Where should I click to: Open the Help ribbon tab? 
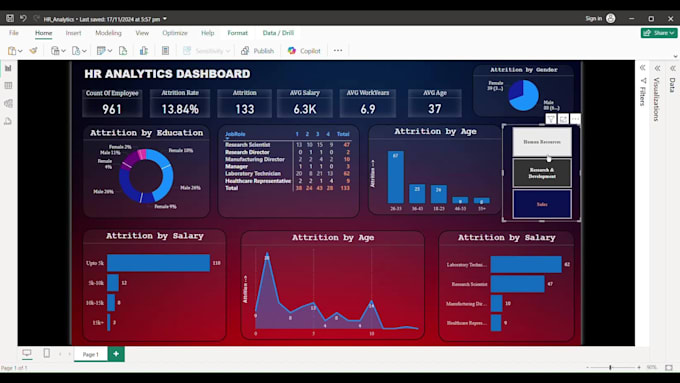(207, 33)
